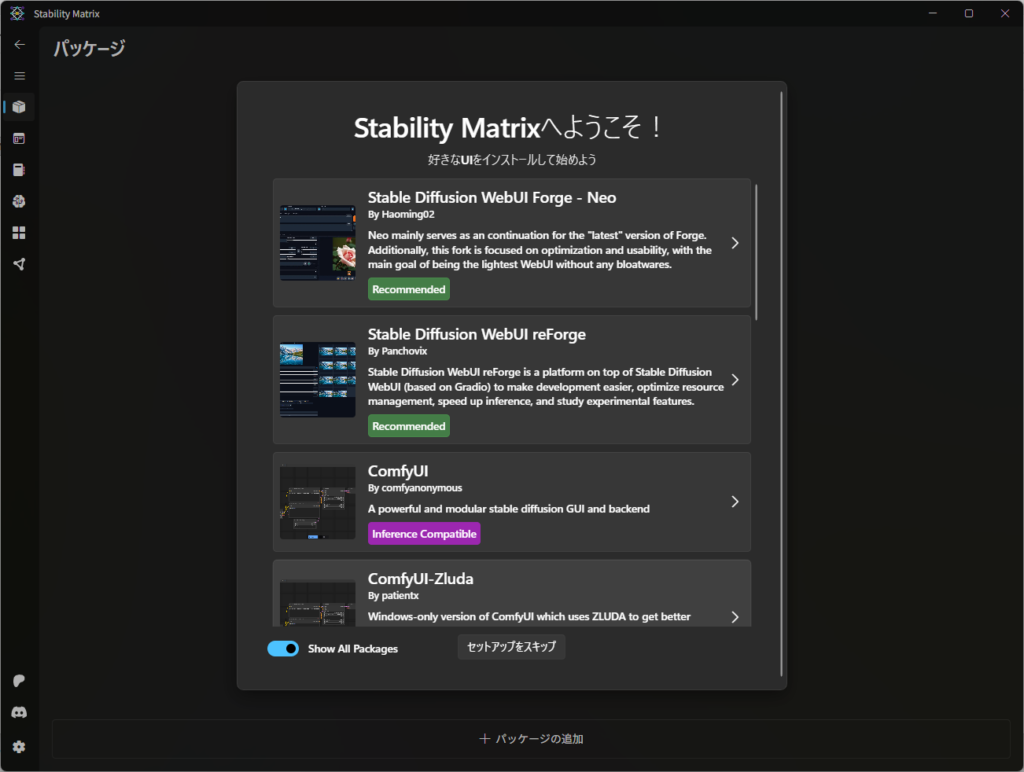Viewport: 1024px width, 772px height.
Task: Click the セットアップをスキップ button
Action: pyautogui.click(x=512, y=647)
